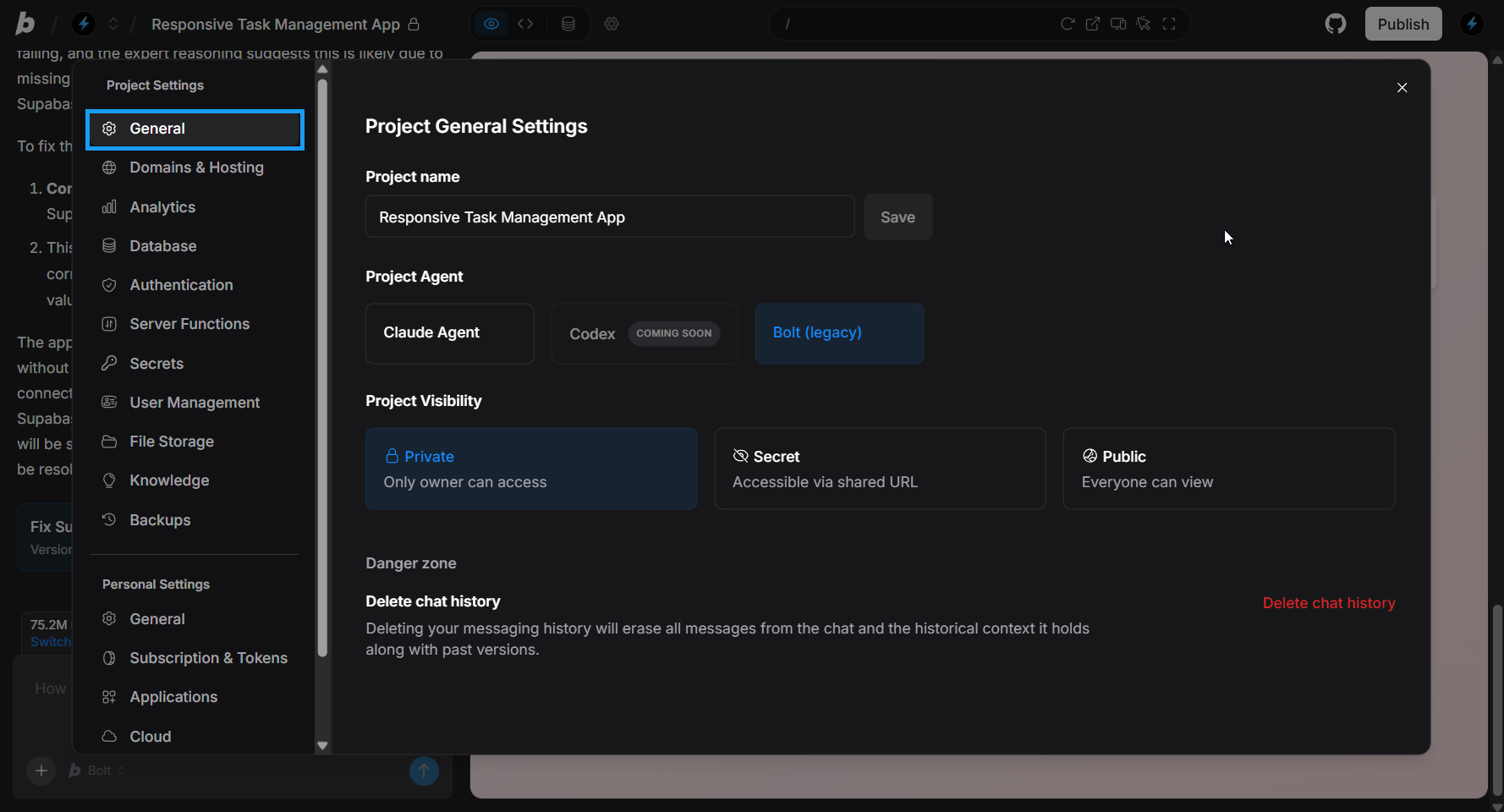
Task: Open the settings gear icon in the header
Action: click(x=612, y=24)
